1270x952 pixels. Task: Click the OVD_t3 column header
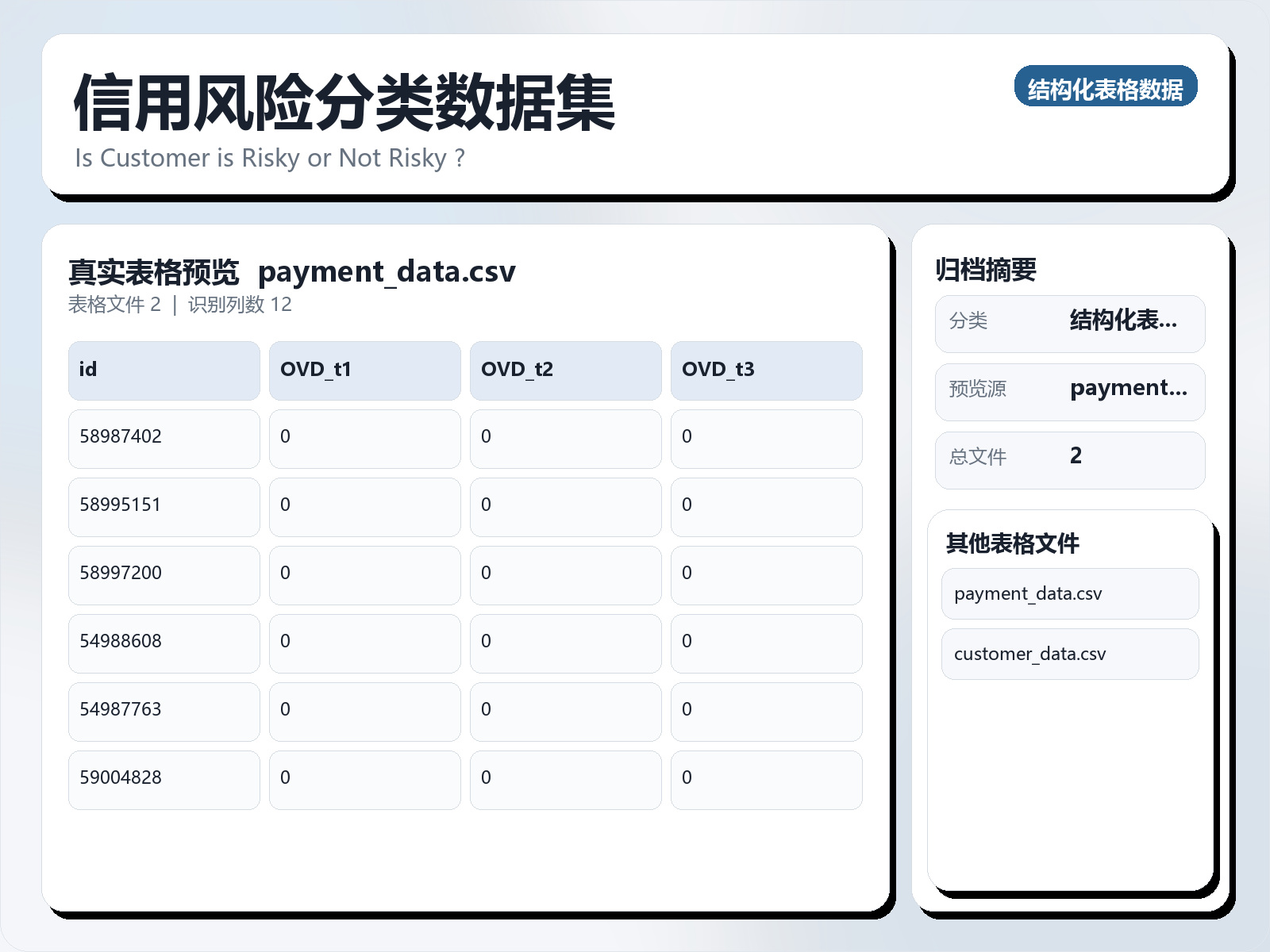point(766,370)
